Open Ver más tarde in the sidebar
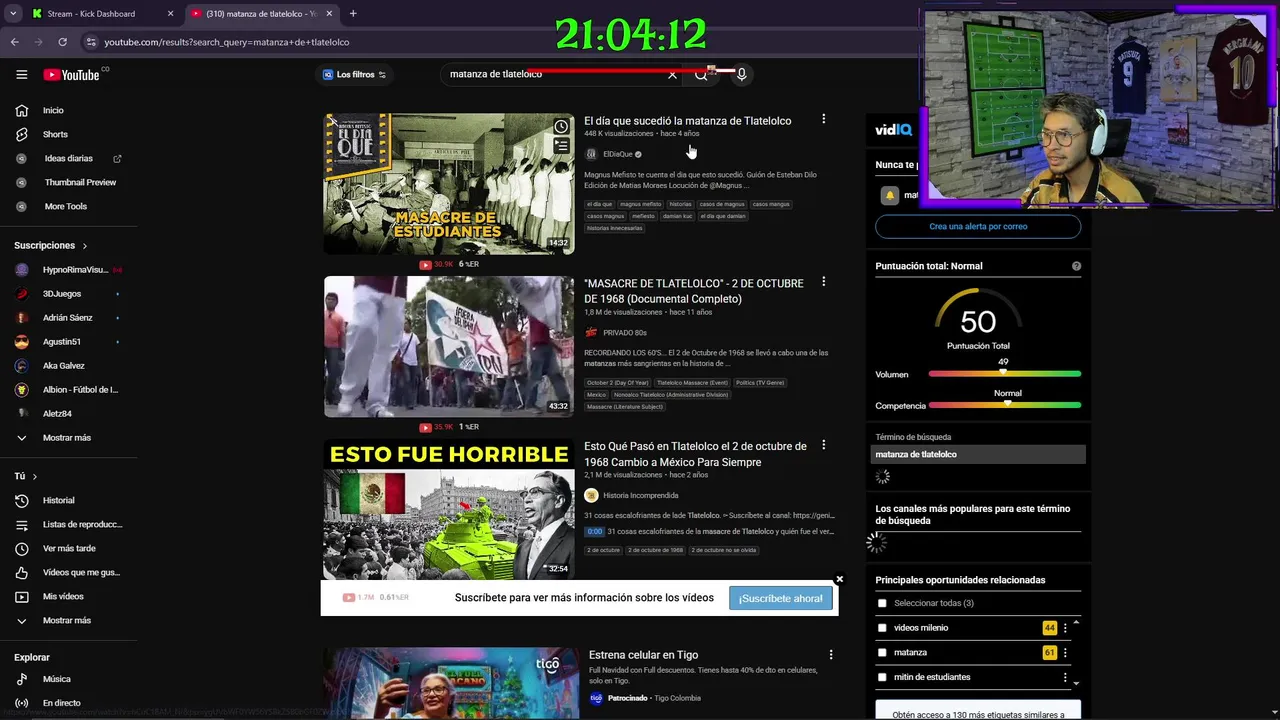 point(69,548)
